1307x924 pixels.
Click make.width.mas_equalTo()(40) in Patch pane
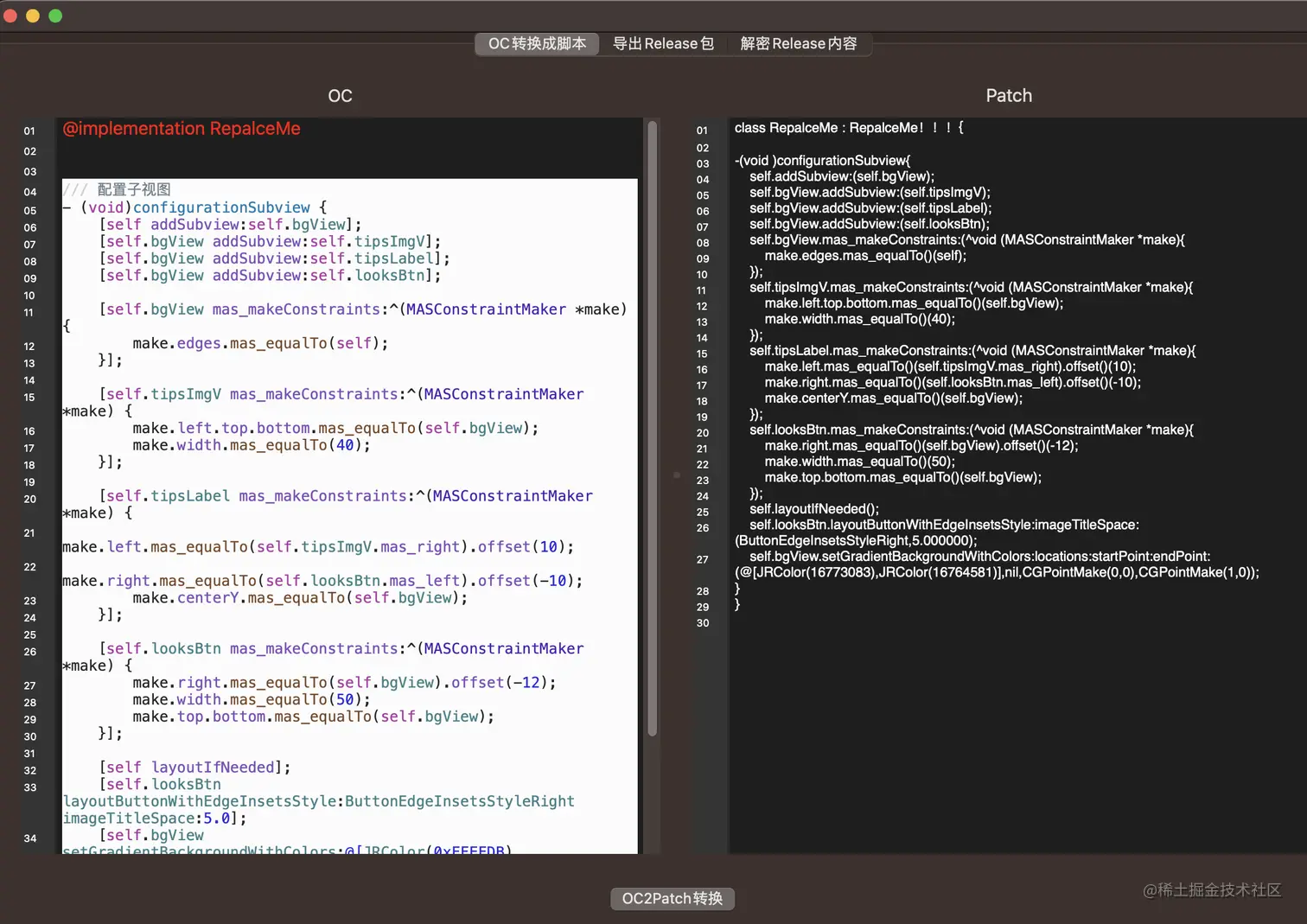tap(860, 319)
